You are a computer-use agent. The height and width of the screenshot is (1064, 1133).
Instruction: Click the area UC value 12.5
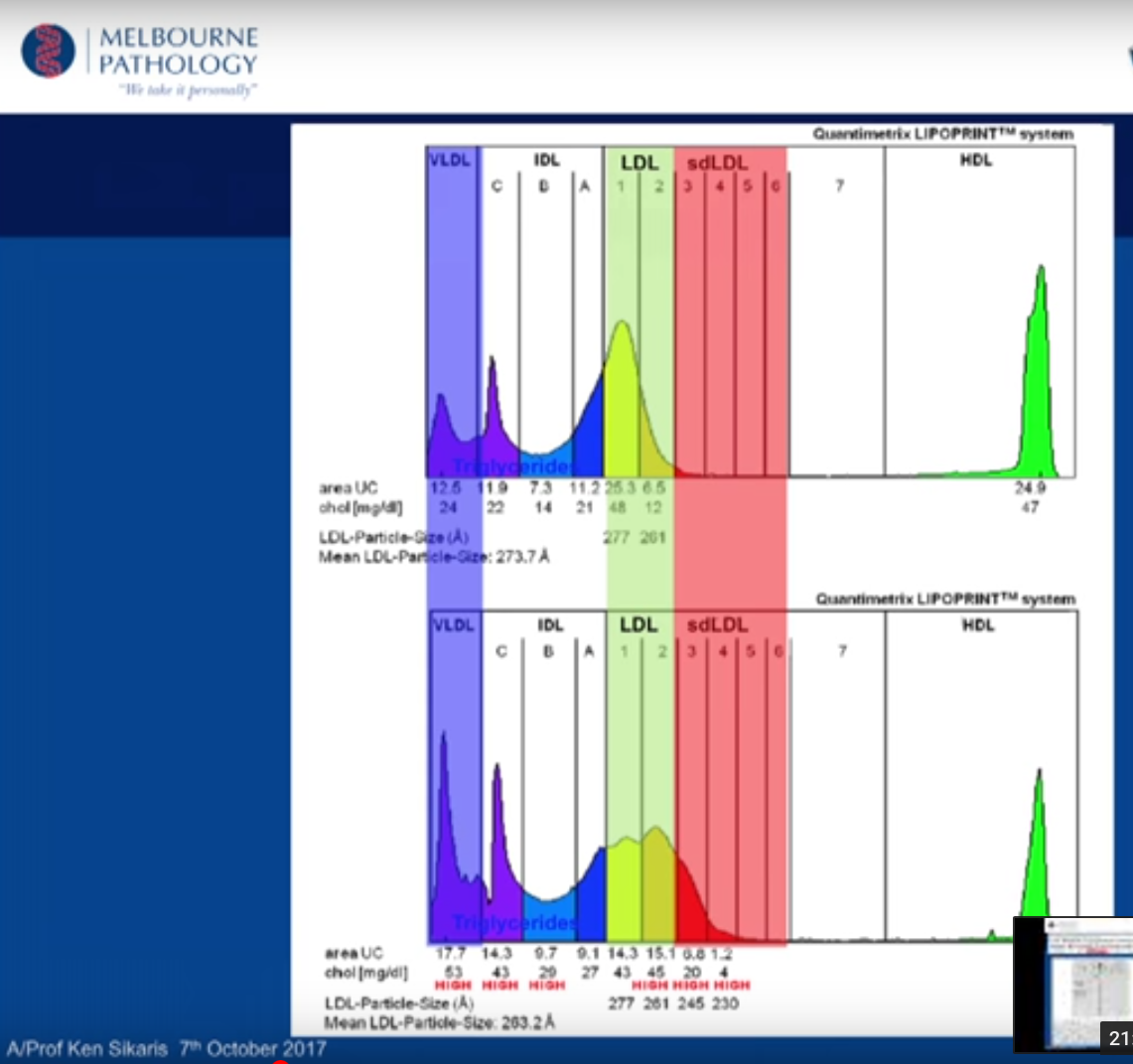tap(446, 488)
